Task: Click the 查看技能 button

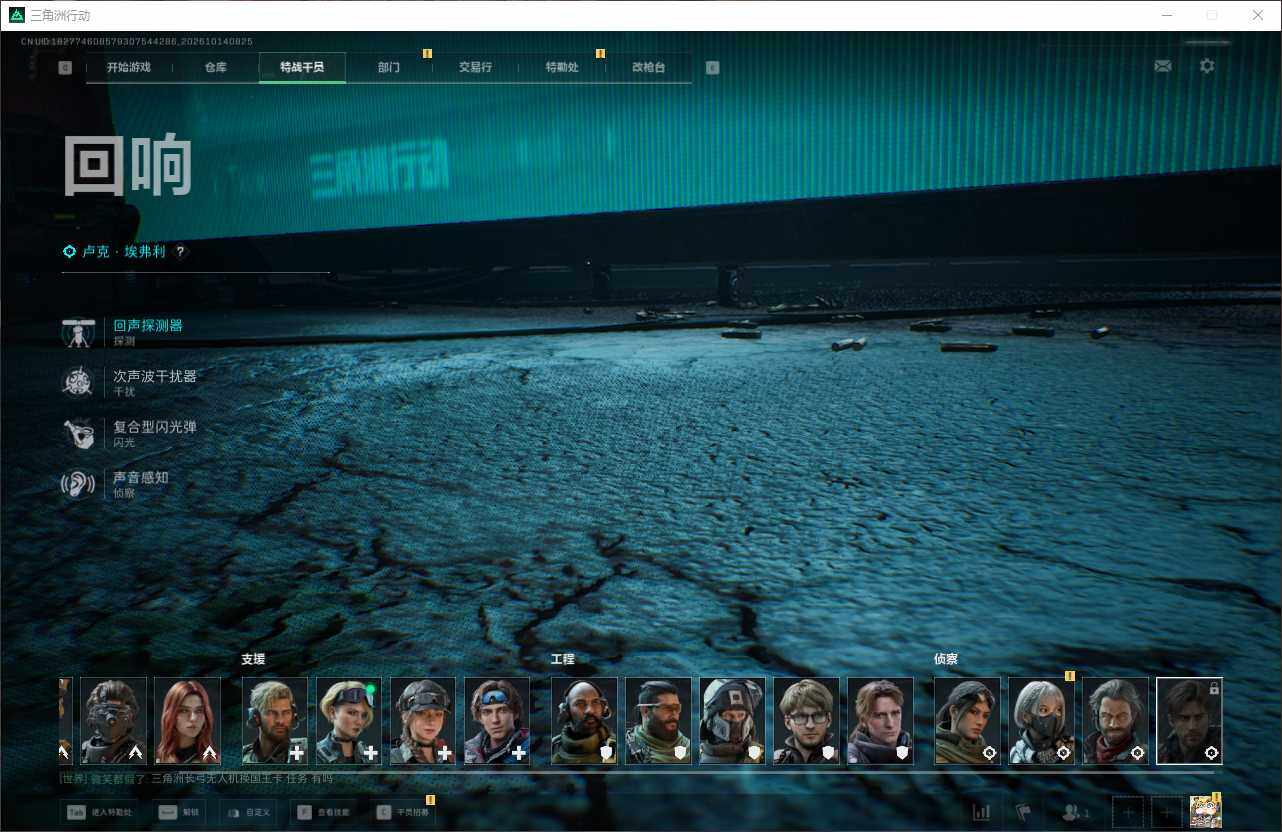Action: [324, 813]
